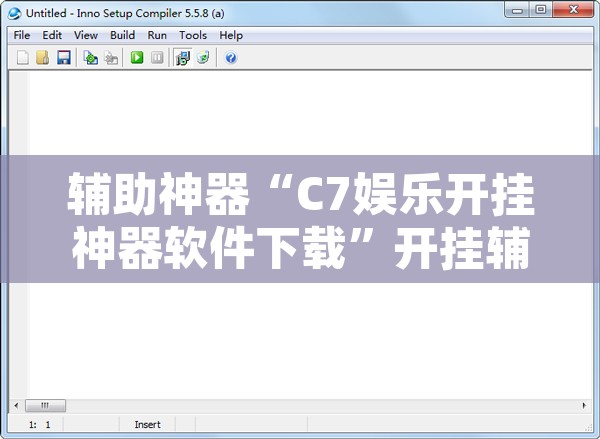Click the Pause toolbar icon

click(157, 58)
